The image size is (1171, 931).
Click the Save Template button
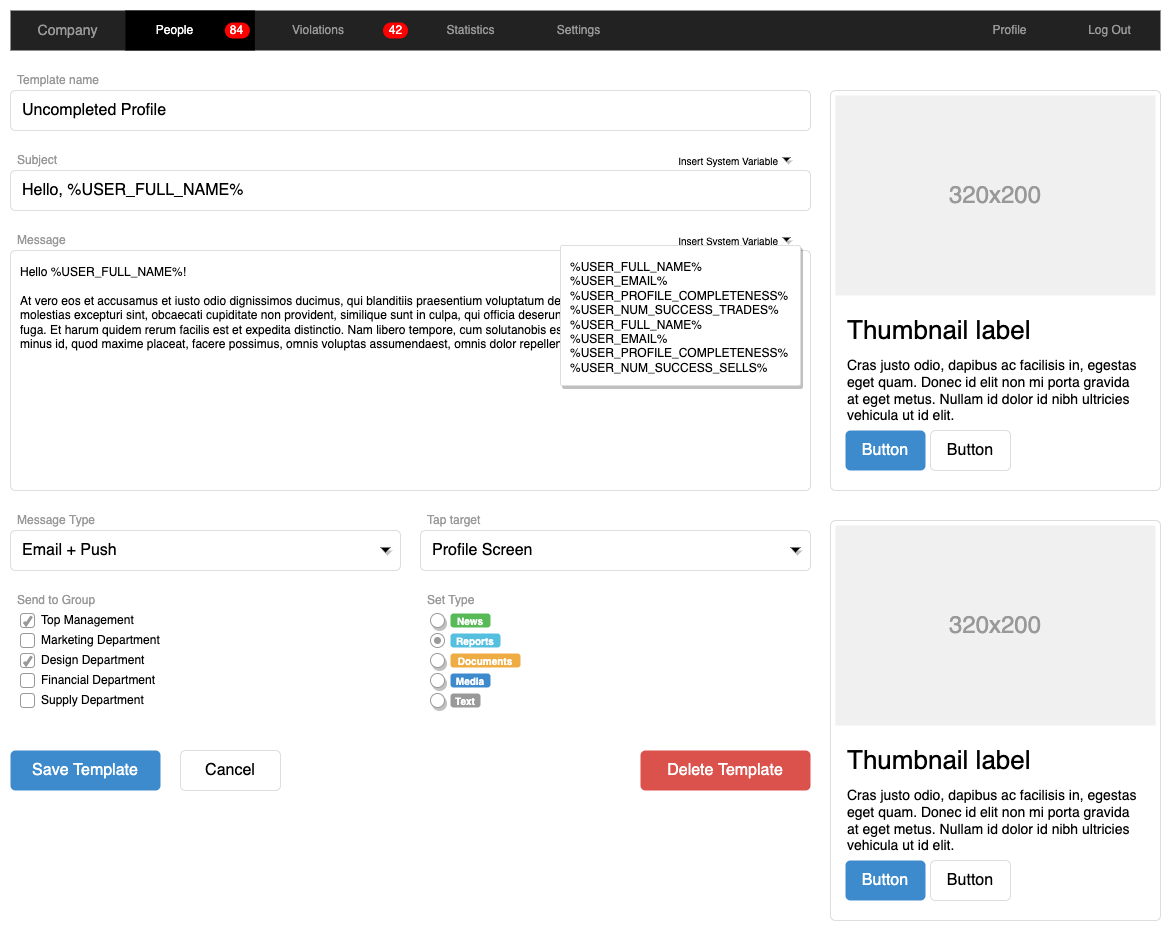click(x=85, y=770)
